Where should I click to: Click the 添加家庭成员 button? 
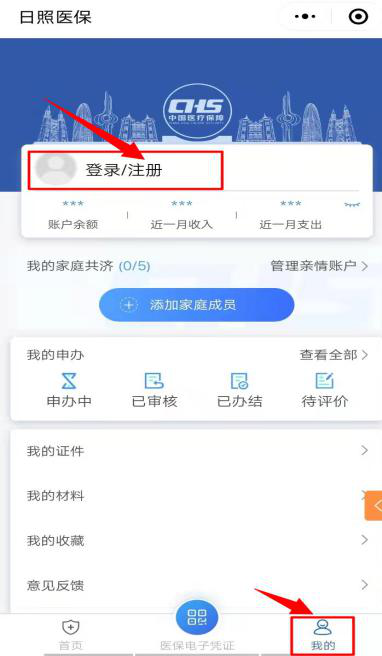point(197,305)
